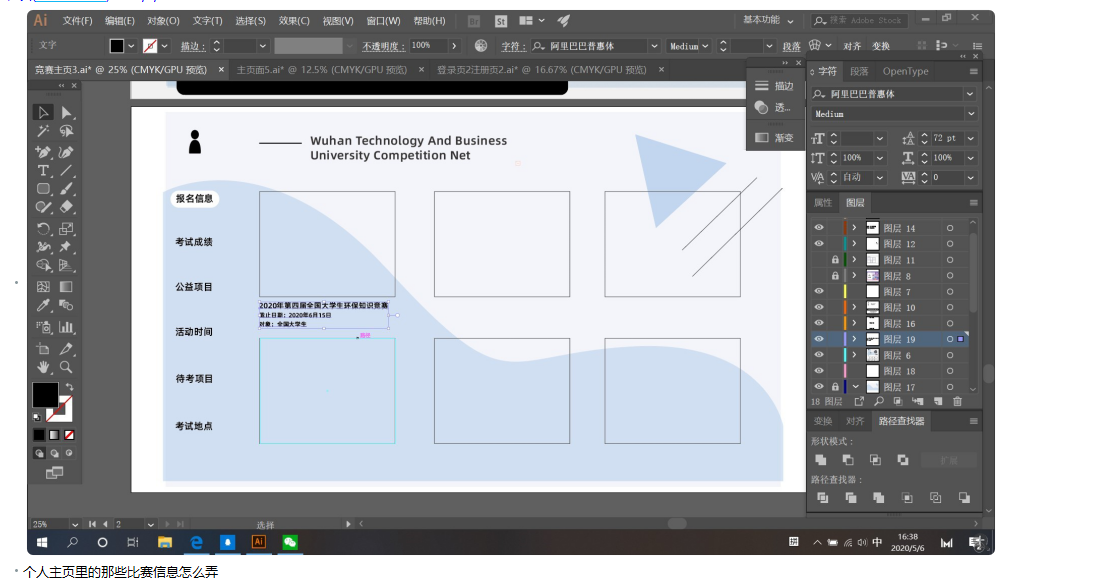Activate the Zoom magnifier tool

[x=66, y=367]
